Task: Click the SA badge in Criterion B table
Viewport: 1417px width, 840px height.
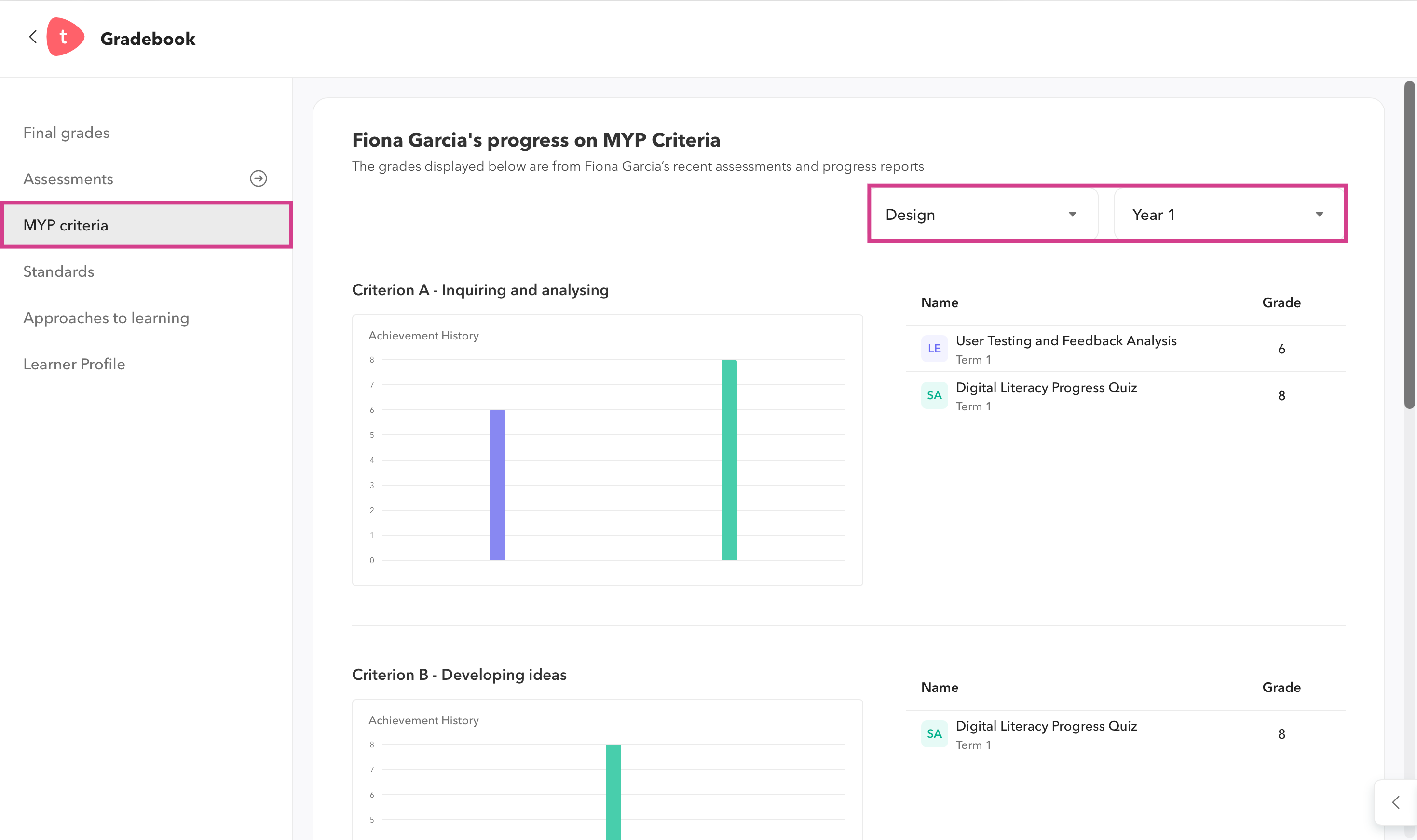Action: pos(934,734)
